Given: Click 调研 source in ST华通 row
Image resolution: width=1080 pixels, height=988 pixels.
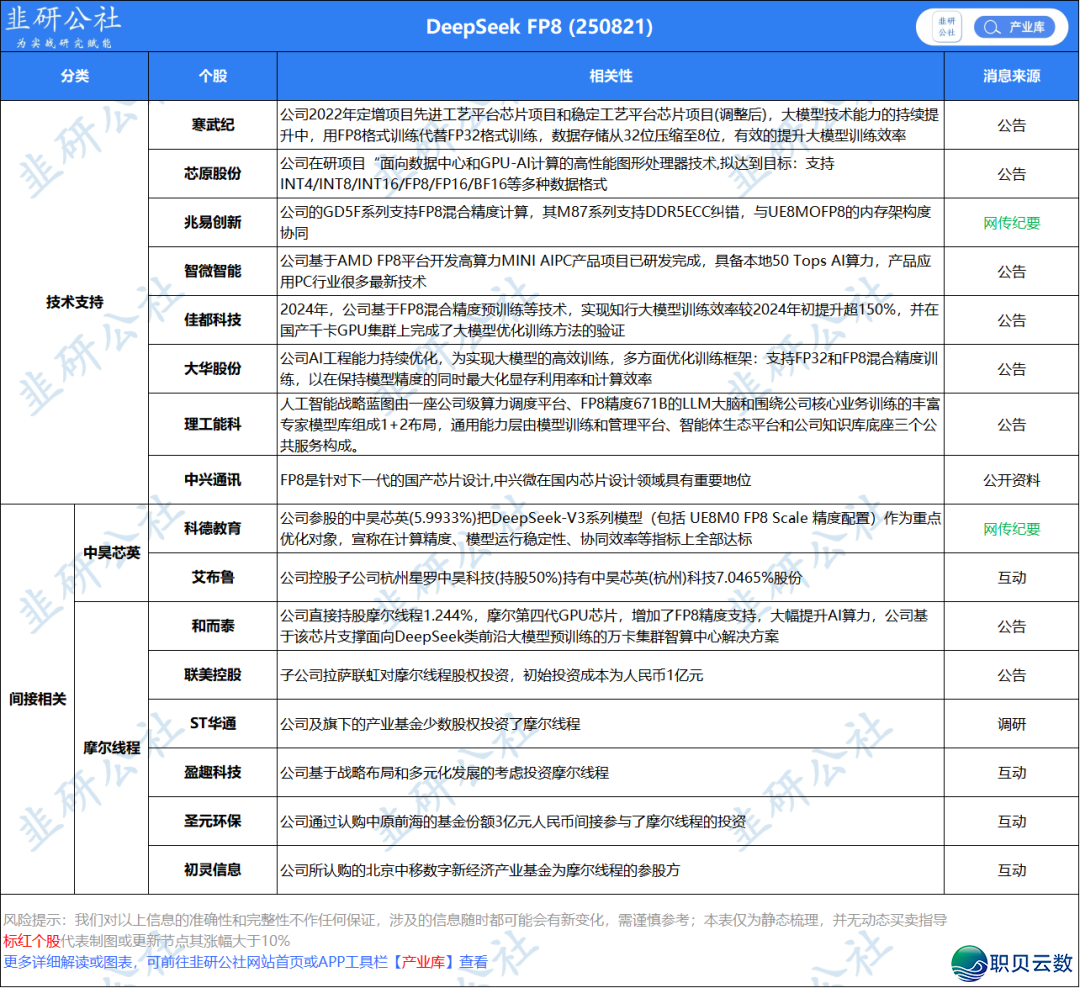Looking at the screenshot, I should (1011, 724).
